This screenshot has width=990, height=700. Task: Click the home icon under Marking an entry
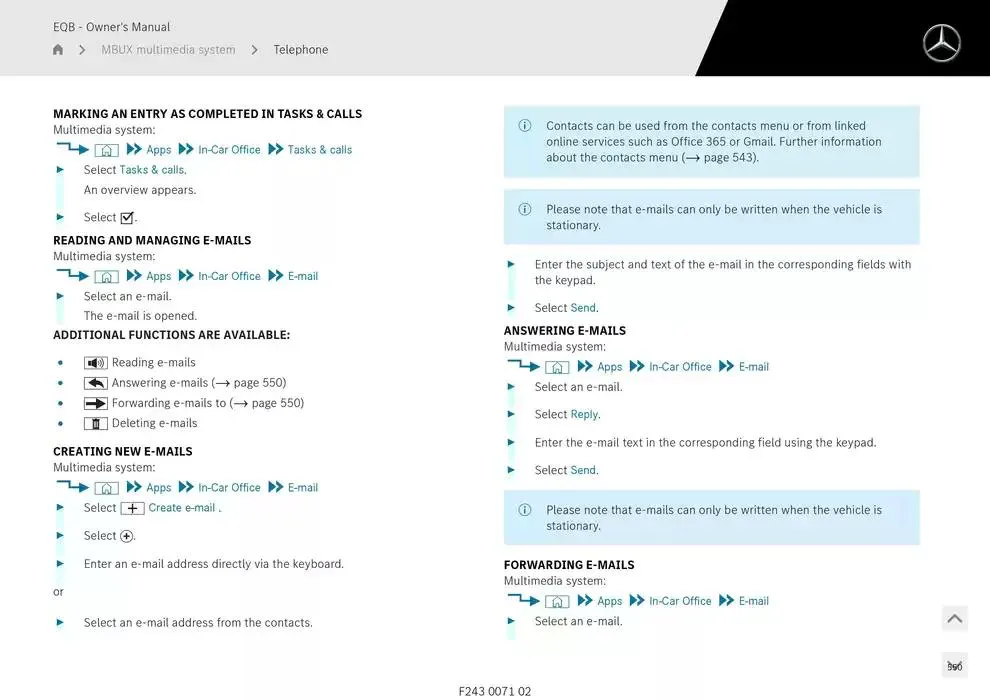107,150
